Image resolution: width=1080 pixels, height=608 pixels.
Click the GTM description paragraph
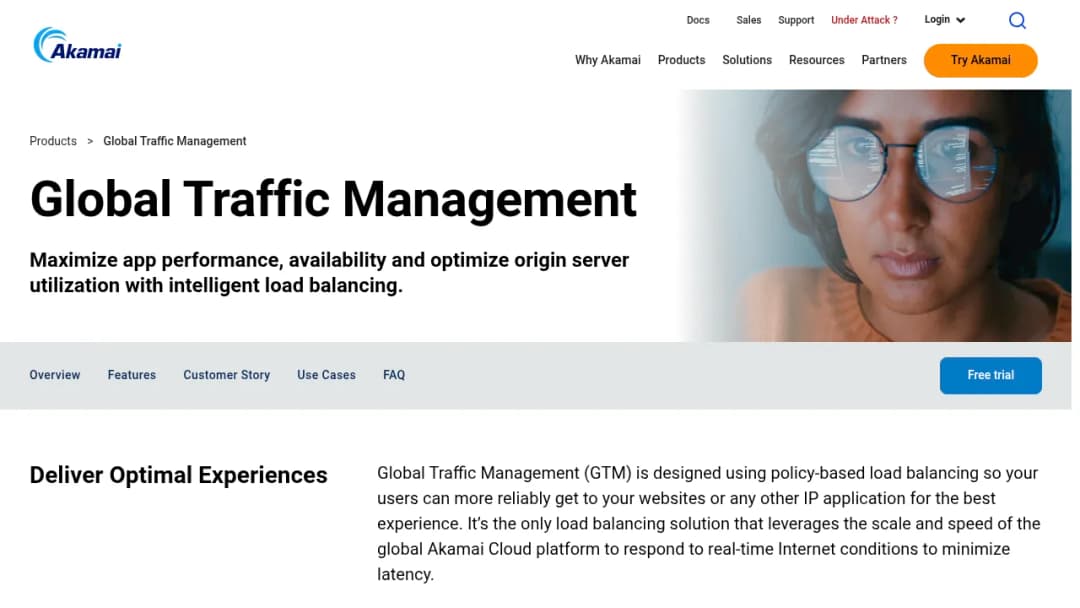709,523
